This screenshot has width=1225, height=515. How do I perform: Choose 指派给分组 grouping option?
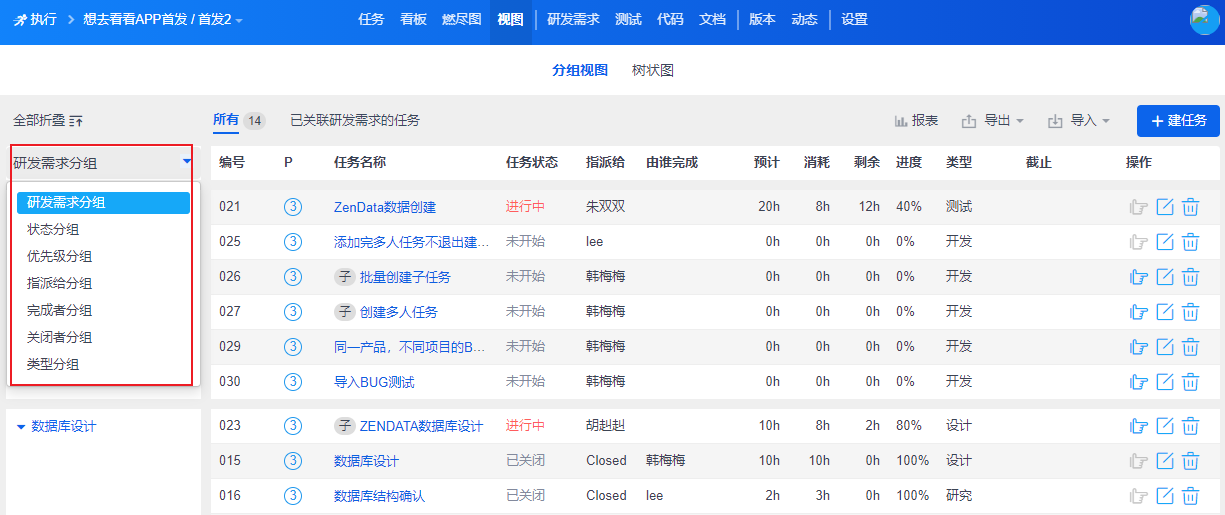59,284
